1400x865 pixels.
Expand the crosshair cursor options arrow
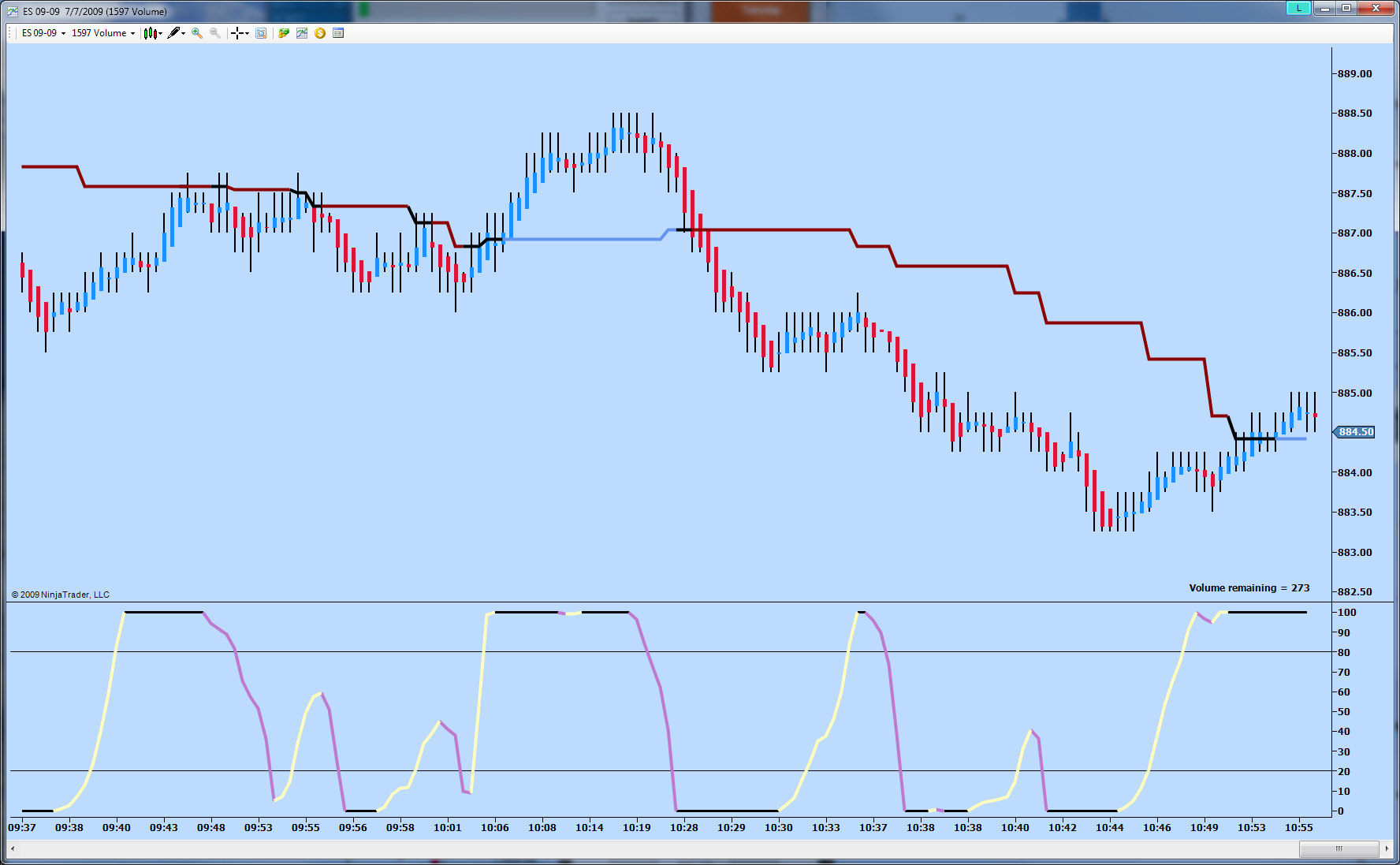[x=247, y=33]
